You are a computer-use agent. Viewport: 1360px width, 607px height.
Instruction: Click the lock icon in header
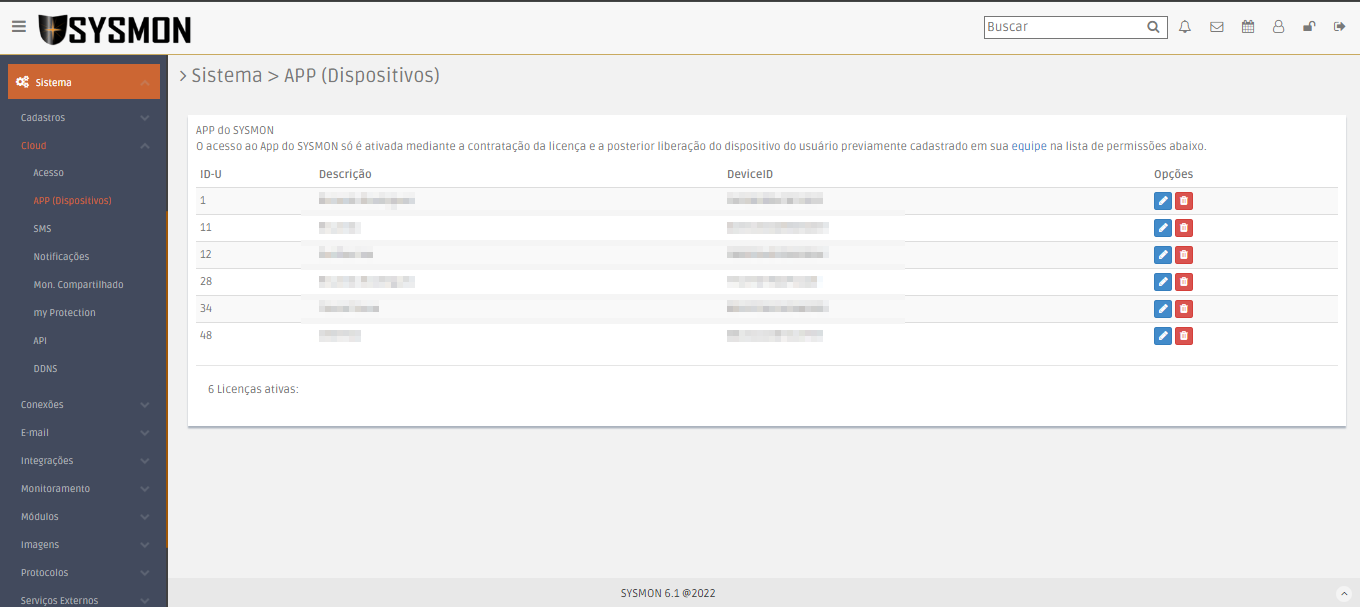tap(1308, 27)
